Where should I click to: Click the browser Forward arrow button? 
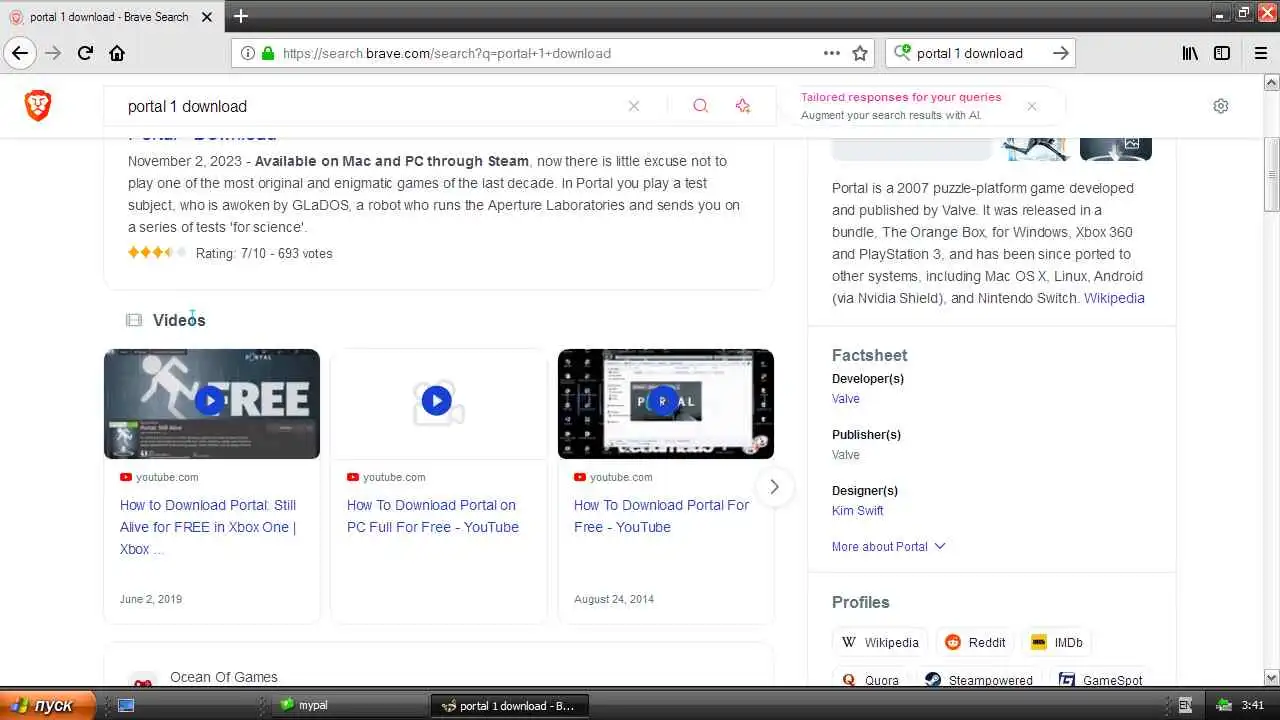point(53,53)
